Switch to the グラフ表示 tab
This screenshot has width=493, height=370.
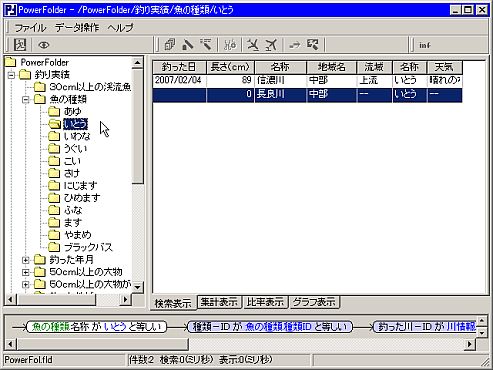pyautogui.click(x=314, y=302)
